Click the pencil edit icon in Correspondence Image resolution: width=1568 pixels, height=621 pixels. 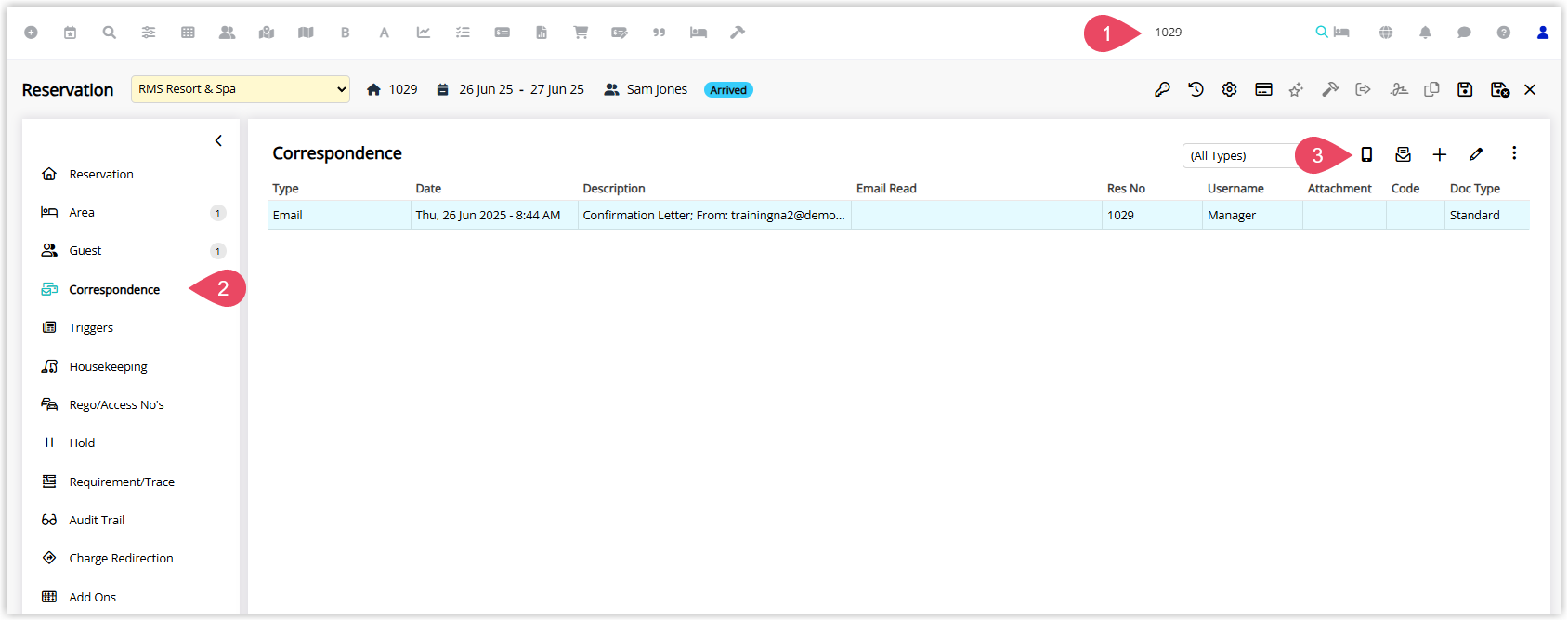(1476, 154)
